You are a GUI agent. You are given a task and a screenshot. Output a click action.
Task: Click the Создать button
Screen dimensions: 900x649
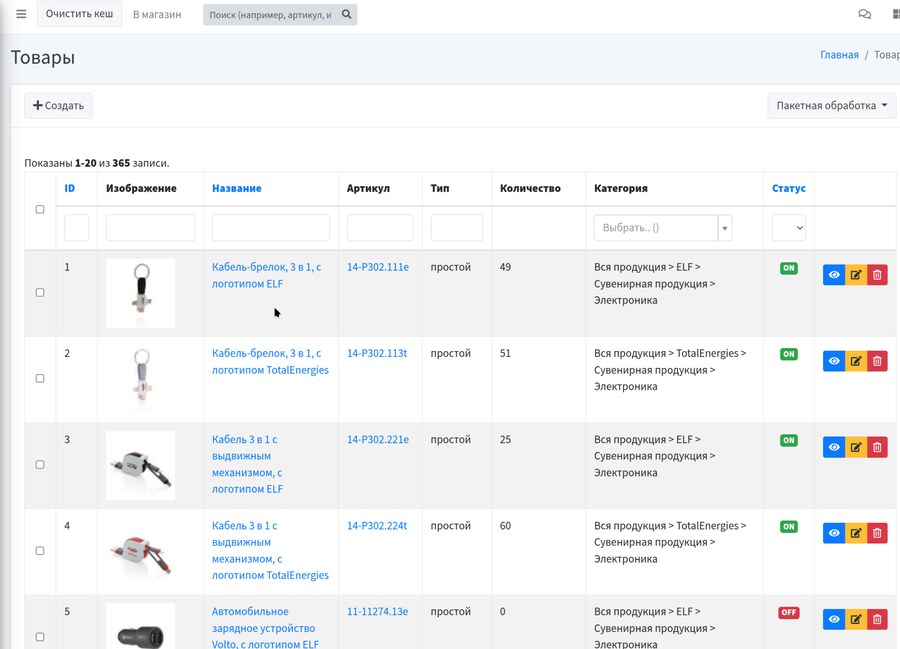pos(59,106)
